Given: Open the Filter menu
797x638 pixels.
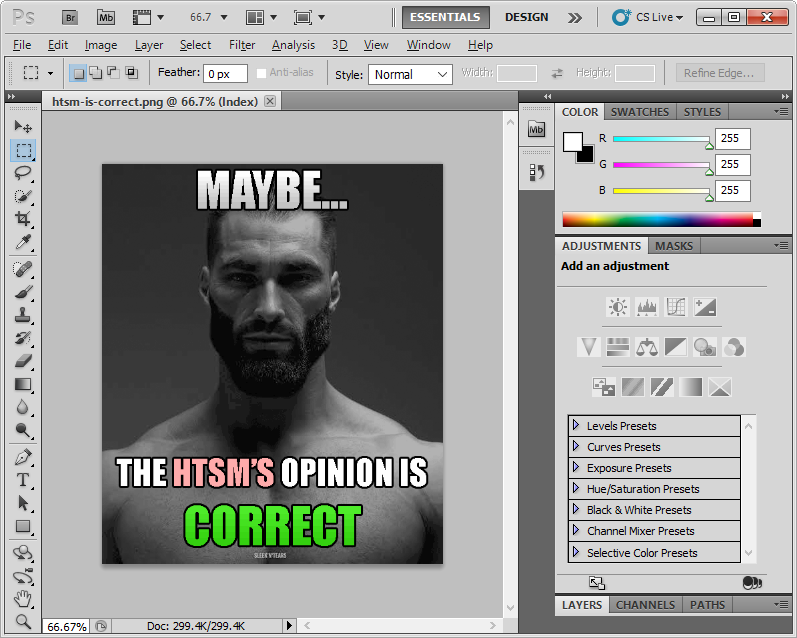Looking at the screenshot, I should (x=242, y=45).
